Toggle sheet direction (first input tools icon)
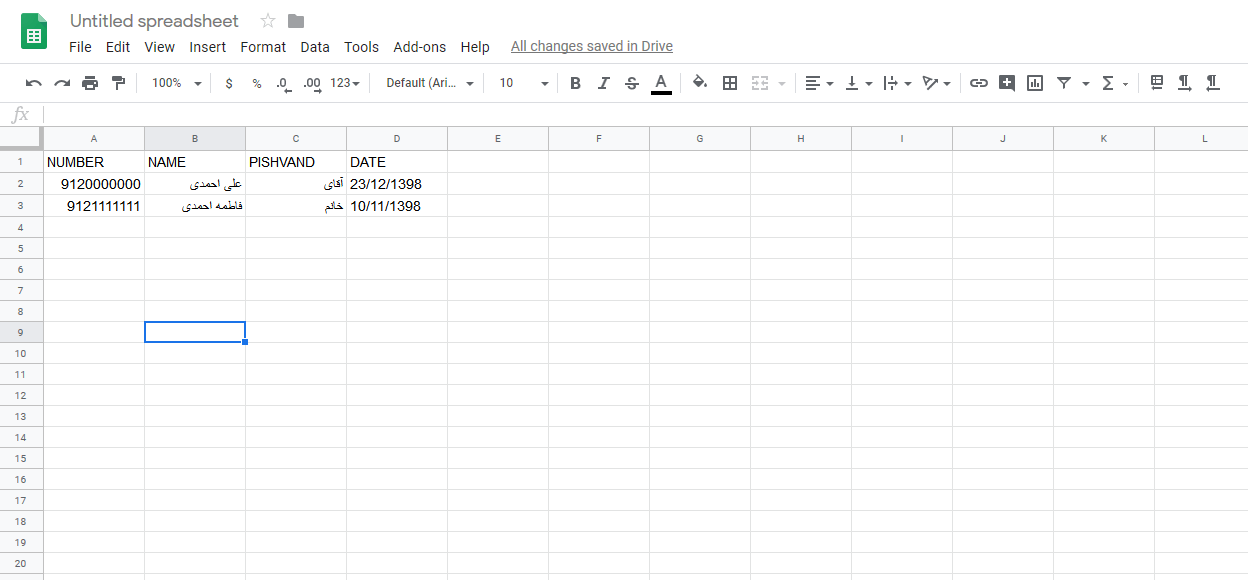This screenshot has width=1248, height=580. 1157,83
